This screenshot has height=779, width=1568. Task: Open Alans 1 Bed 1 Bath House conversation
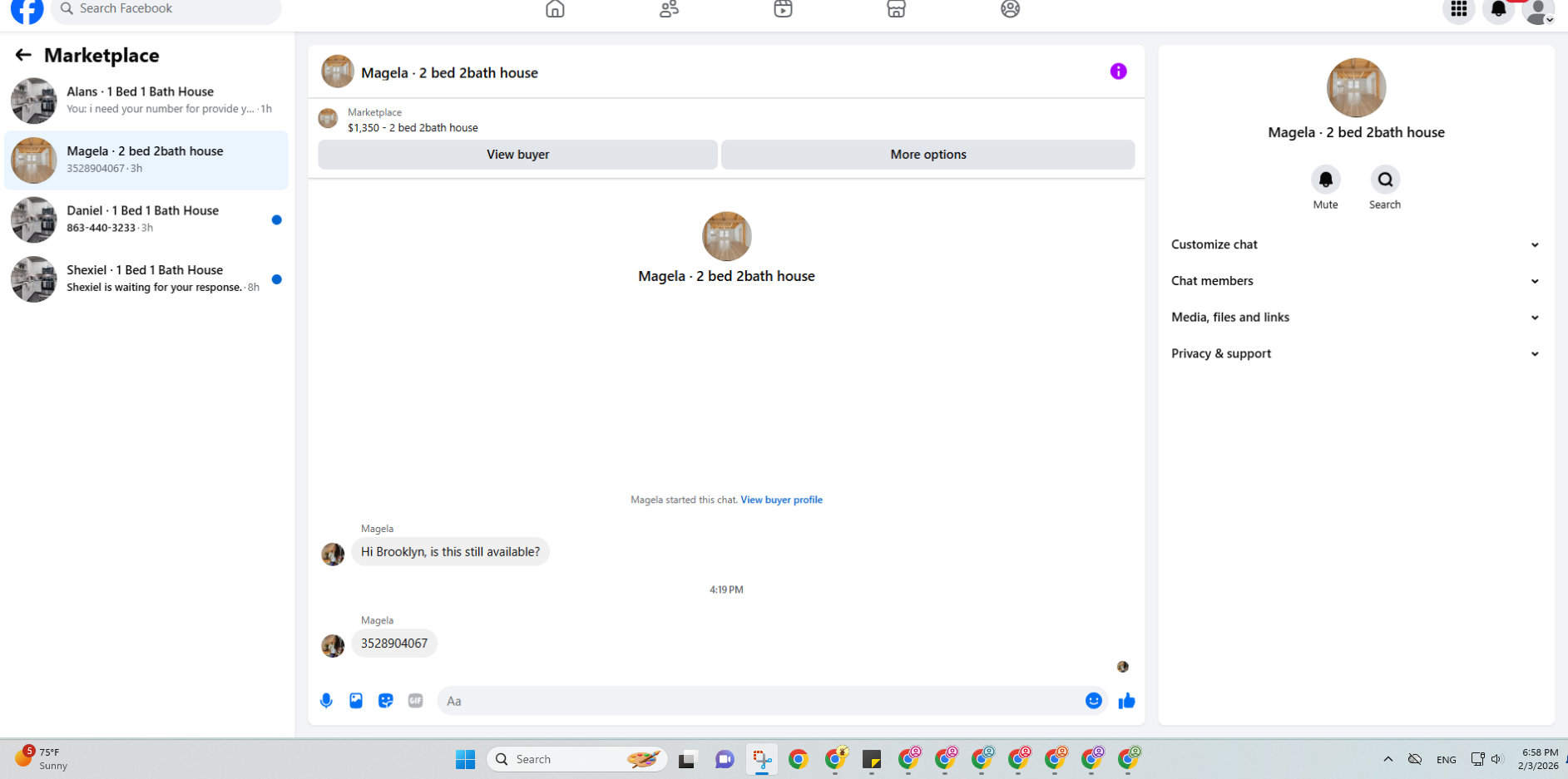[146, 101]
